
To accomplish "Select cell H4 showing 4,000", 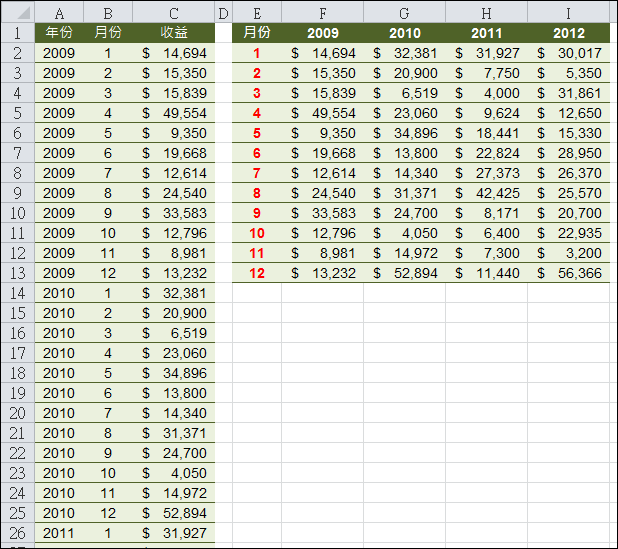I will [x=487, y=93].
